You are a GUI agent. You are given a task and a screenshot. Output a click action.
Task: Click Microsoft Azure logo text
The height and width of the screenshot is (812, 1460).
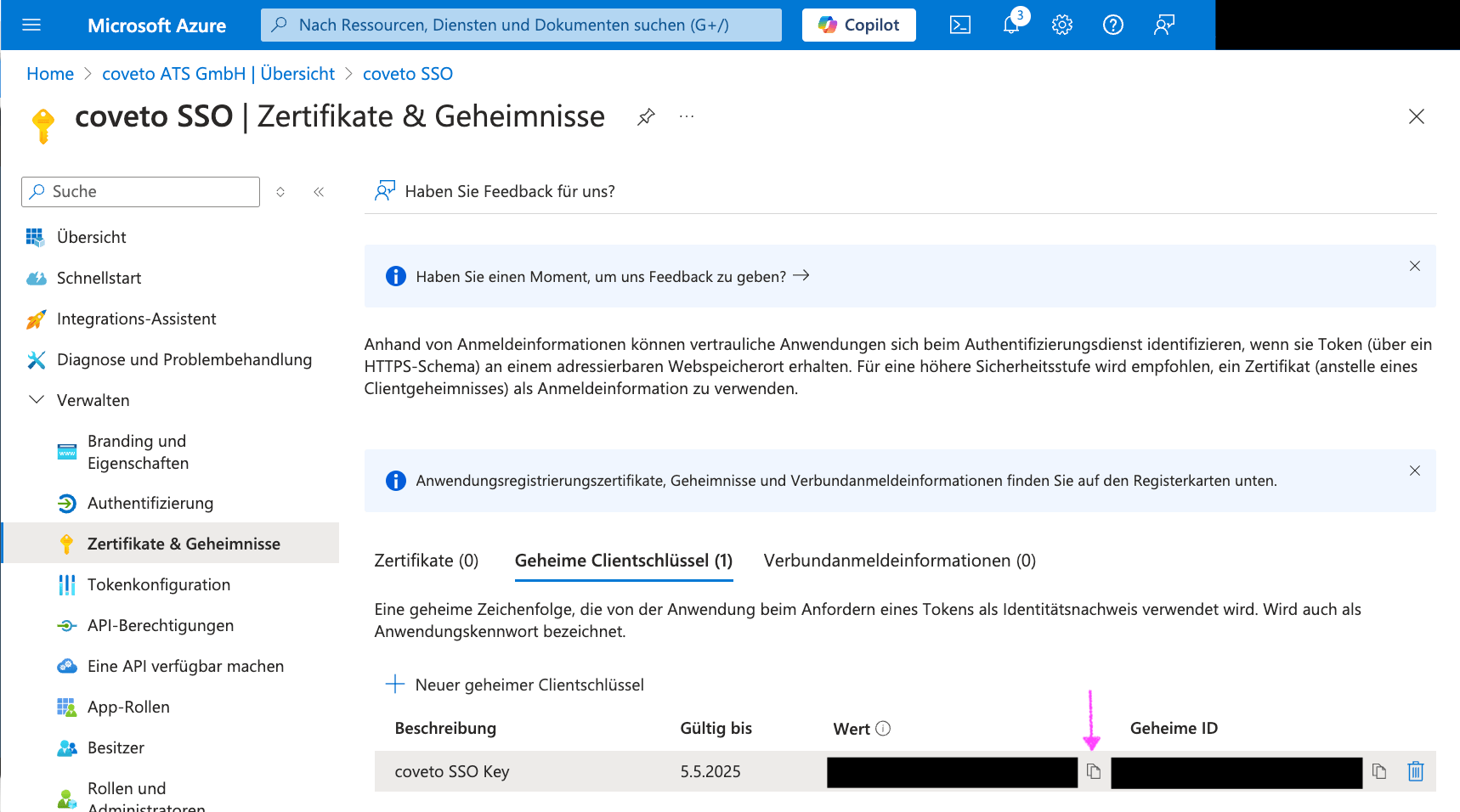[156, 25]
